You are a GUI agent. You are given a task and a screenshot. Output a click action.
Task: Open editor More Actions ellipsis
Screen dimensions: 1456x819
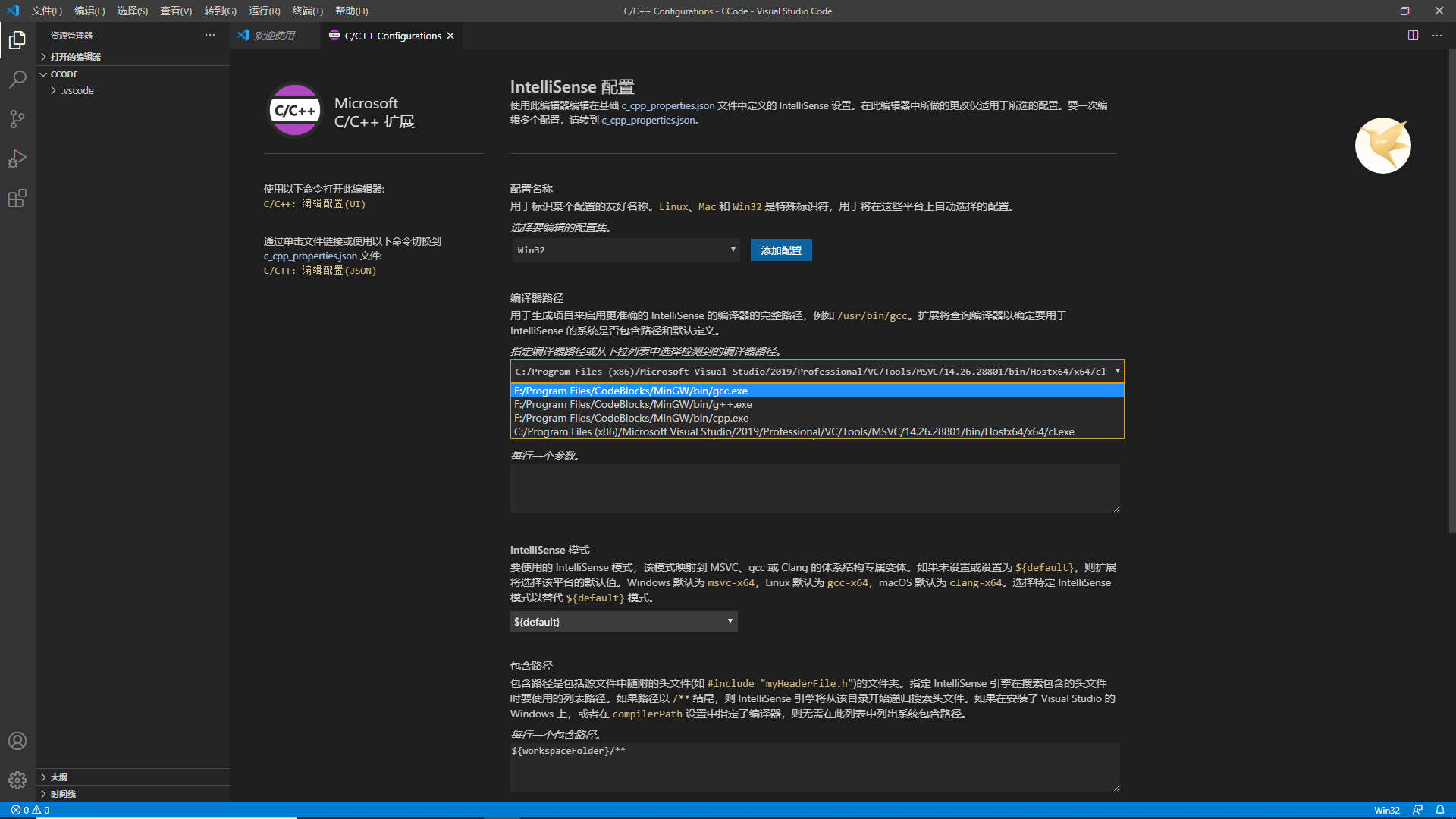click(1437, 36)
